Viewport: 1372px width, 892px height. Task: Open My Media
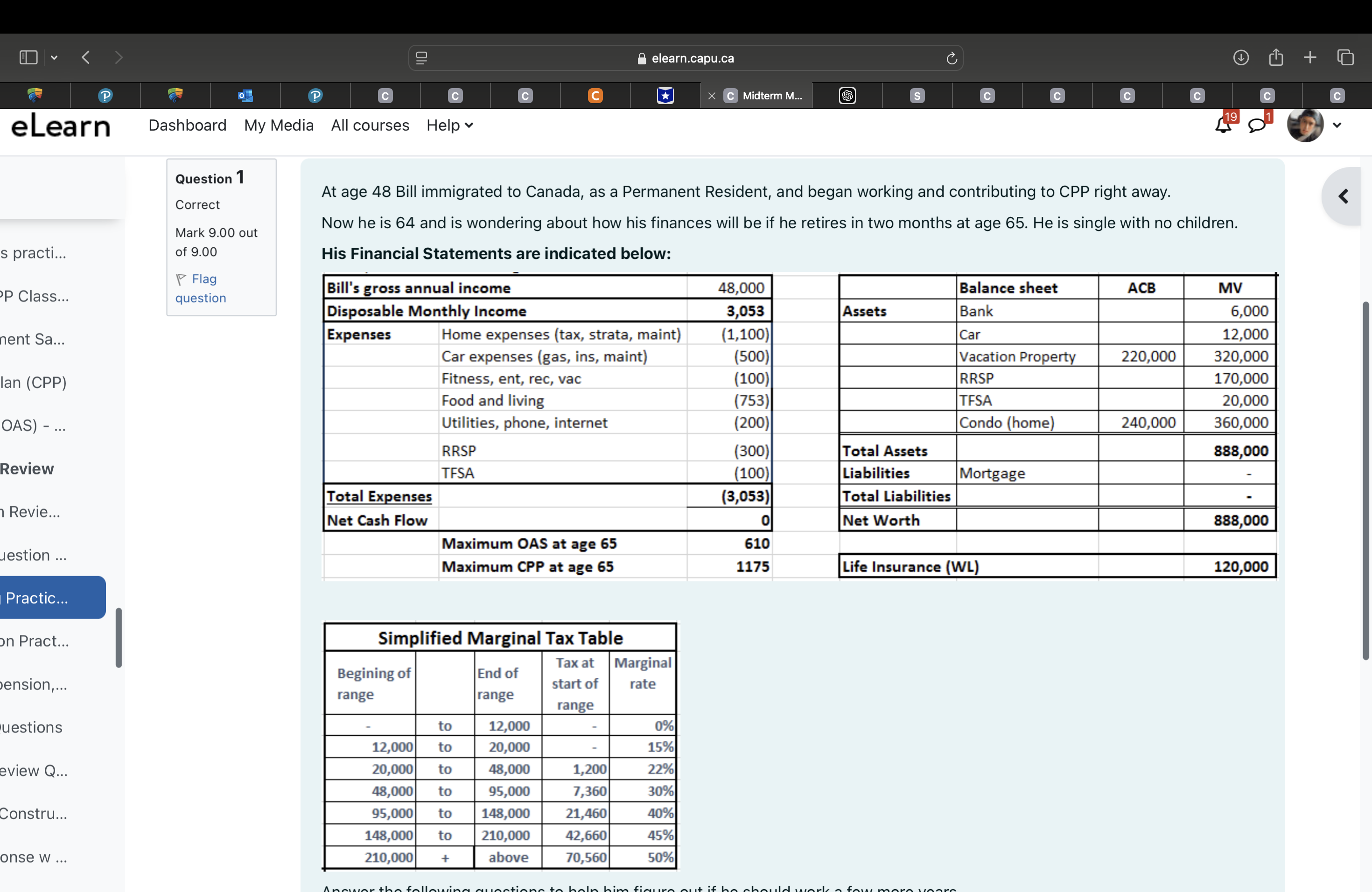click(279, 125)
